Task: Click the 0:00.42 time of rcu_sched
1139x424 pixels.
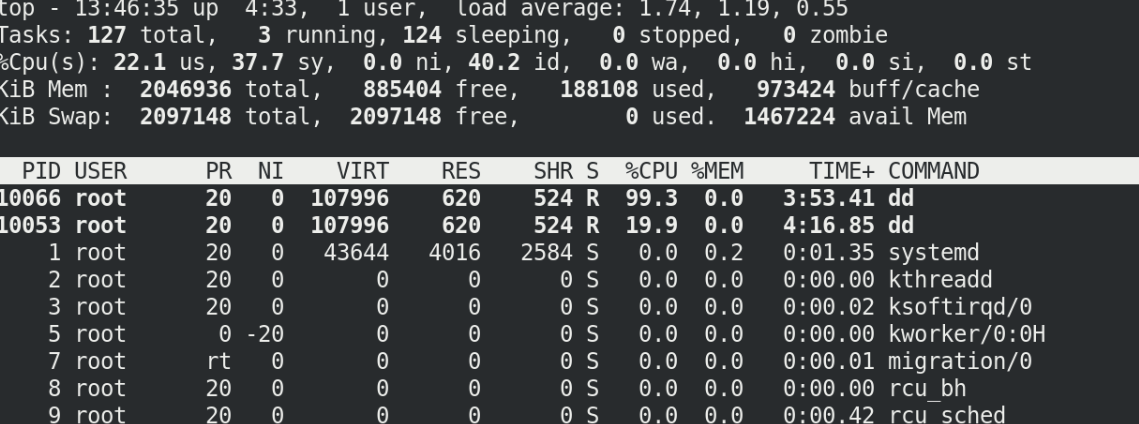Action: pos(829,416)
